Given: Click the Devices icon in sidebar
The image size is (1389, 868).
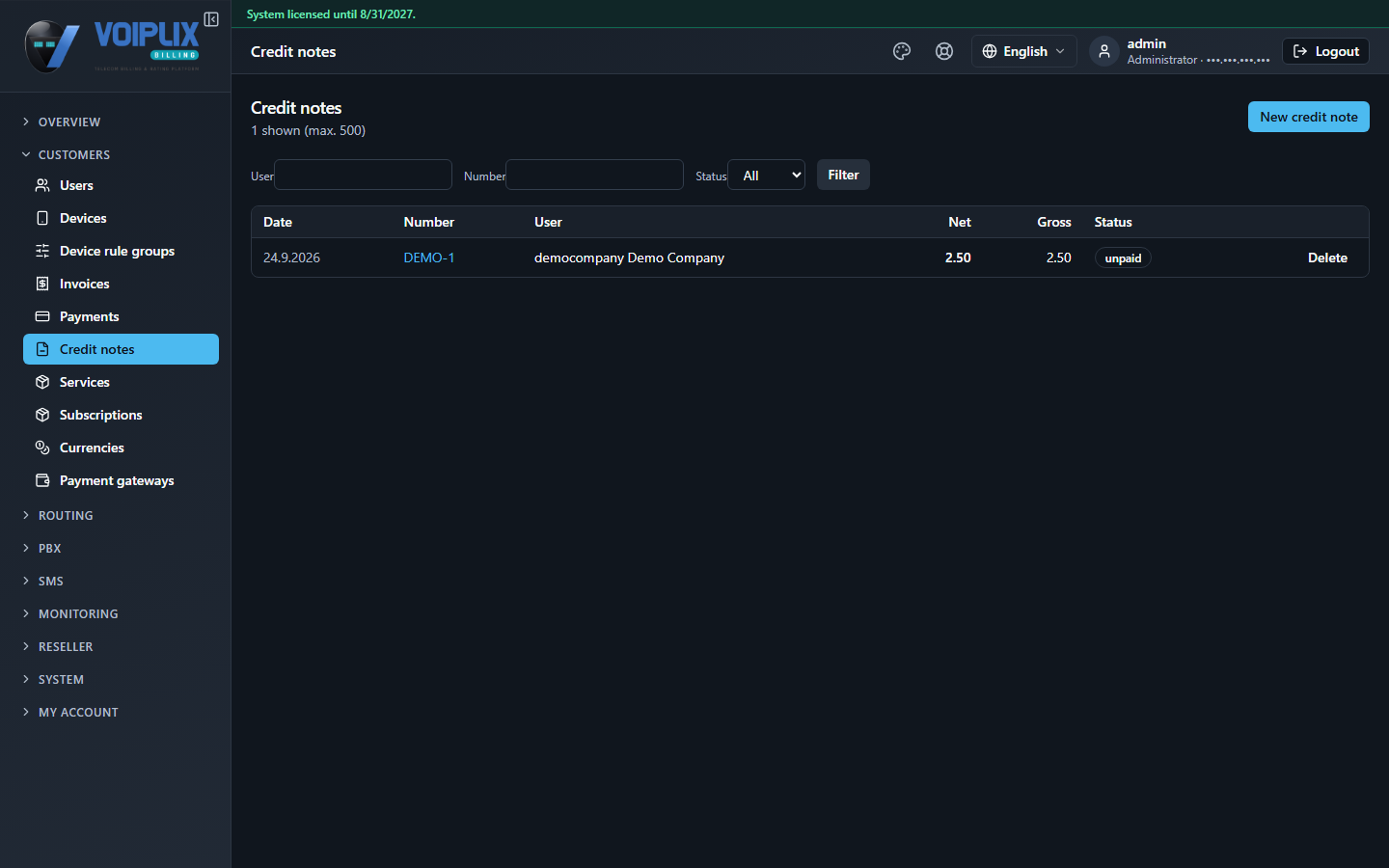Looking at the screenshot, I should pos(42,218).
